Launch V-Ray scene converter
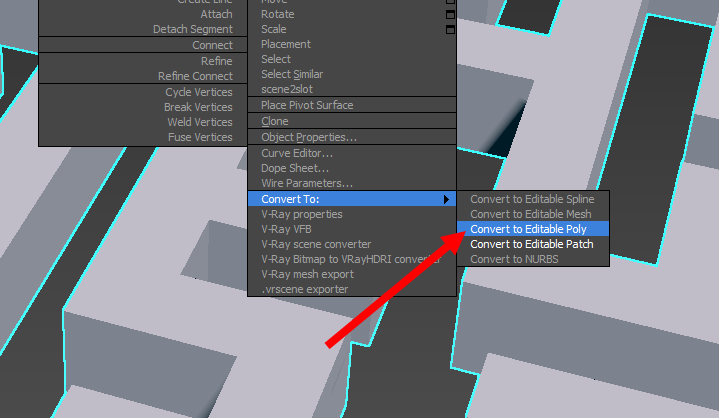 click(352, 244)
